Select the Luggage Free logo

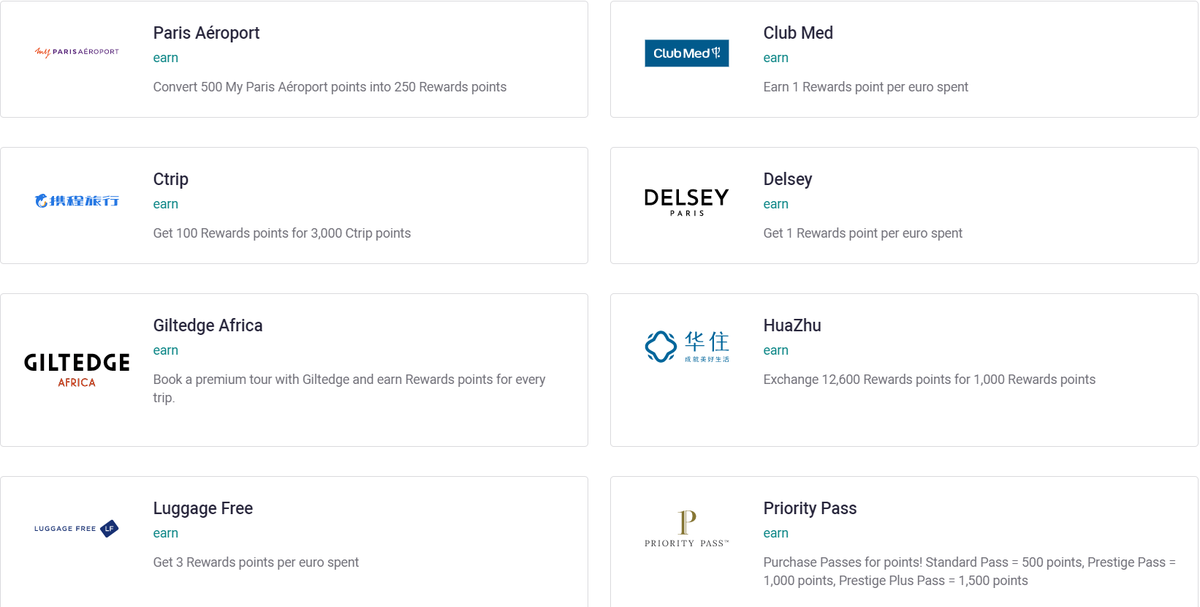pos(77,528)
